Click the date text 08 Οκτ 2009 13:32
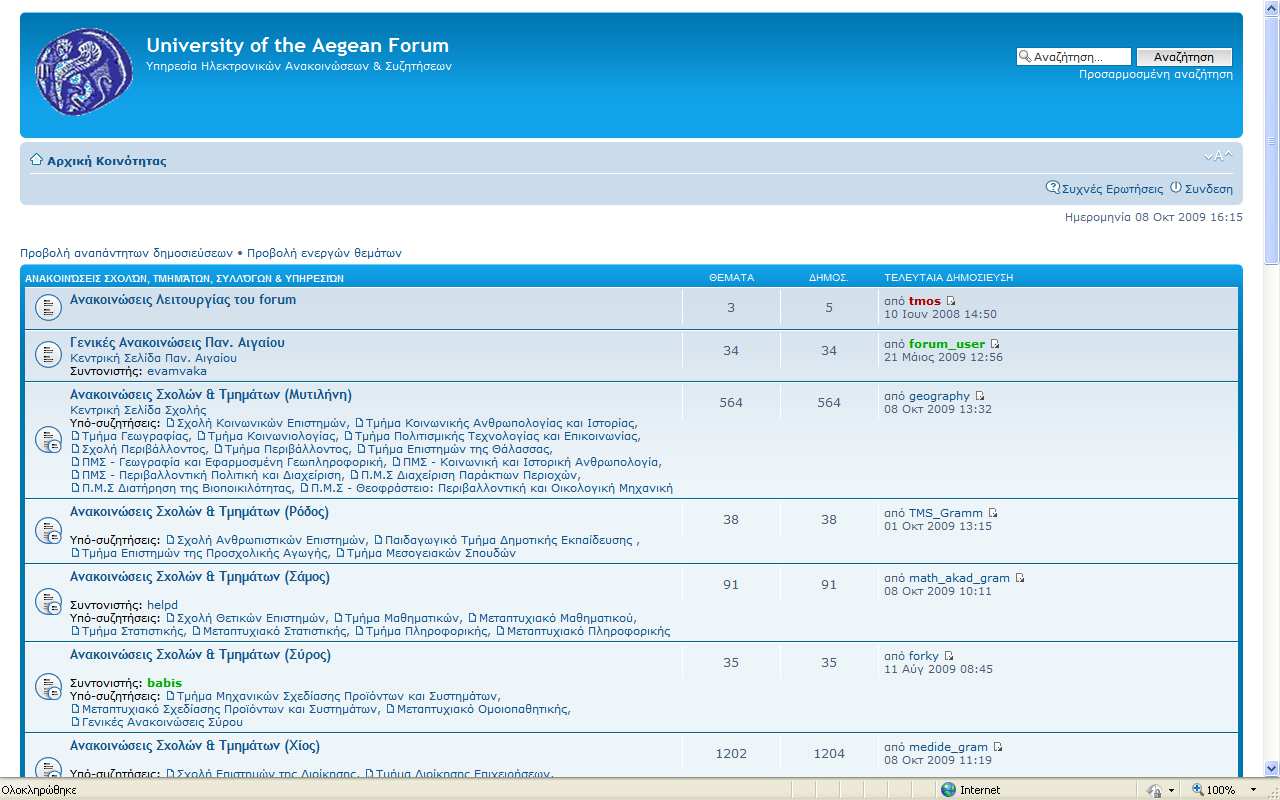Viewport: 1280px width, 800px height. 938,409
